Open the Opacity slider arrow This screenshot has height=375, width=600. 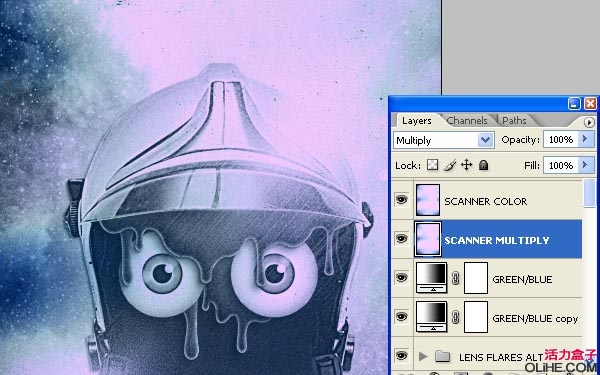tap(586, 139)
